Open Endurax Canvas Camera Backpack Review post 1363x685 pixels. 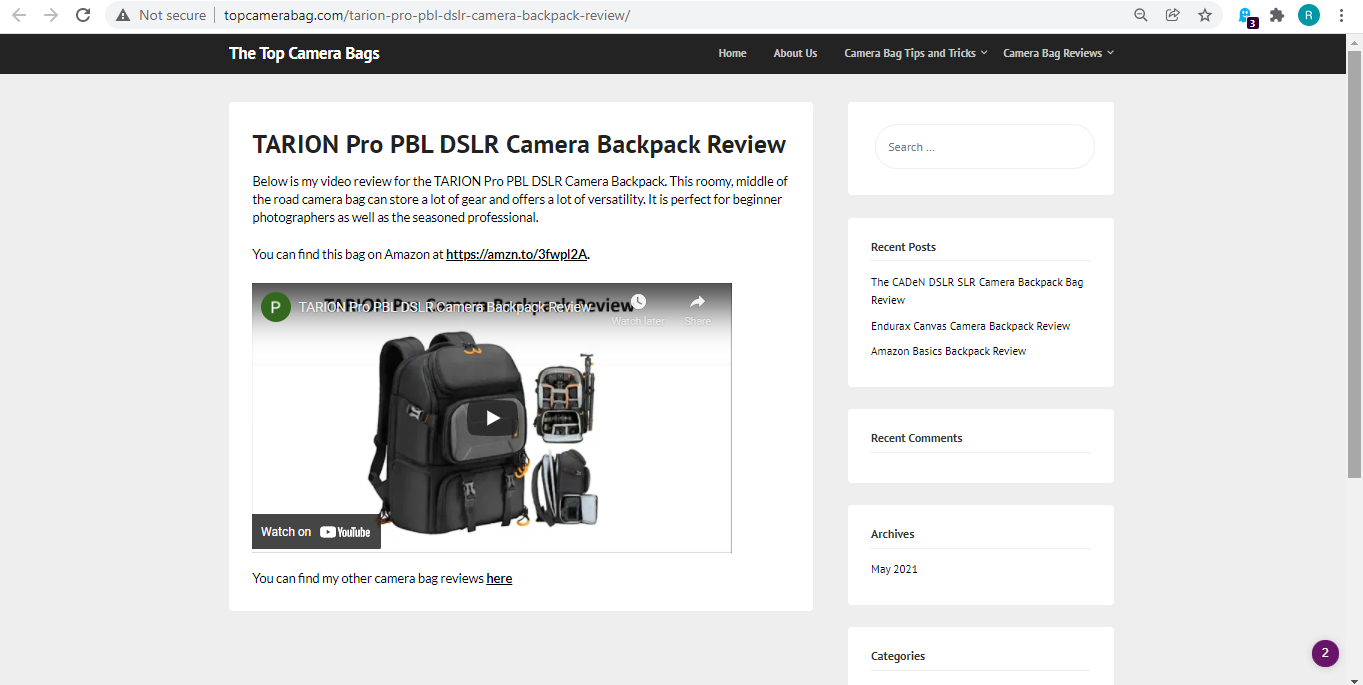click(970, 326)
